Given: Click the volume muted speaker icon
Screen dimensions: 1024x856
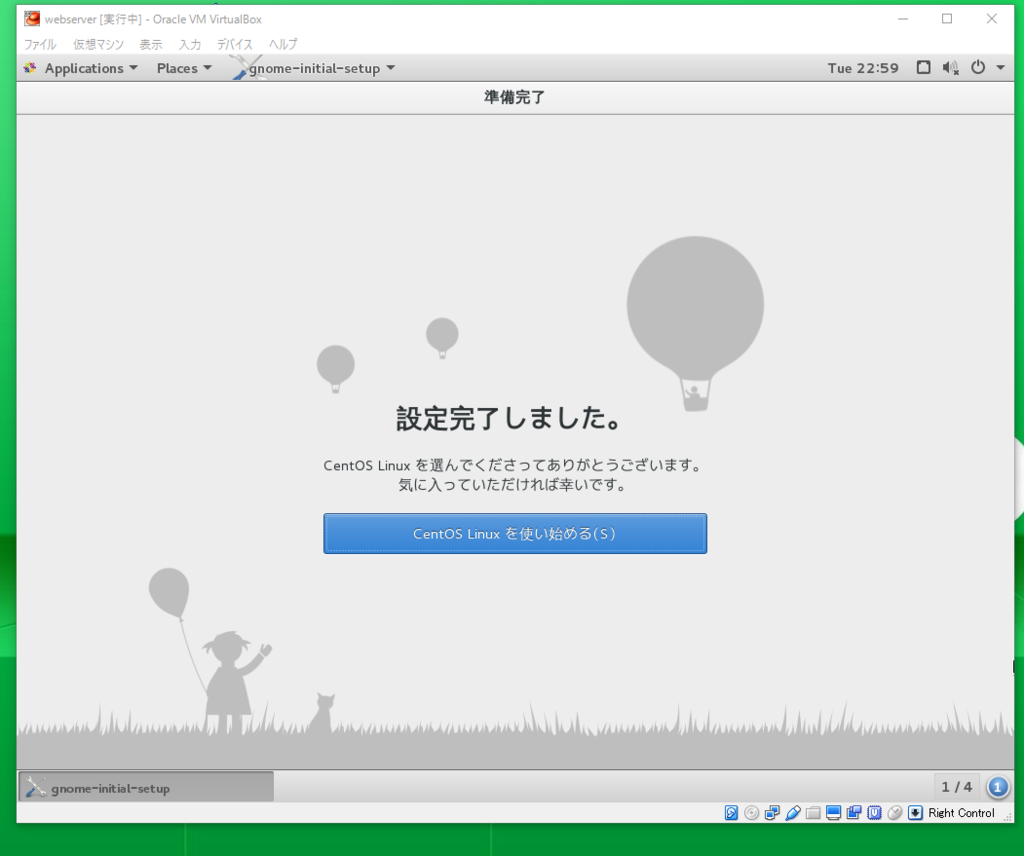Looking at the screenshot, I should click(950, 67).
